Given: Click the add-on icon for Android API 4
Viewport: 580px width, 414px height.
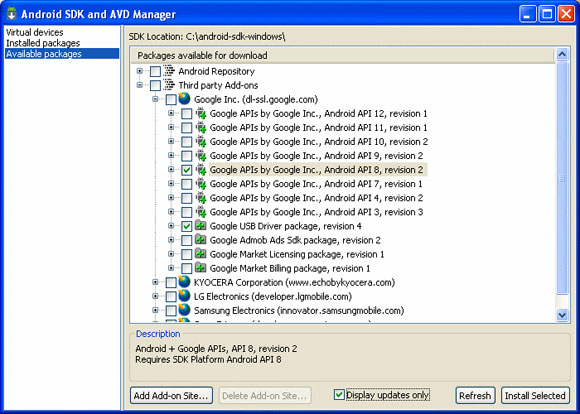Looking at the screenshot, I should pos(201,198).
